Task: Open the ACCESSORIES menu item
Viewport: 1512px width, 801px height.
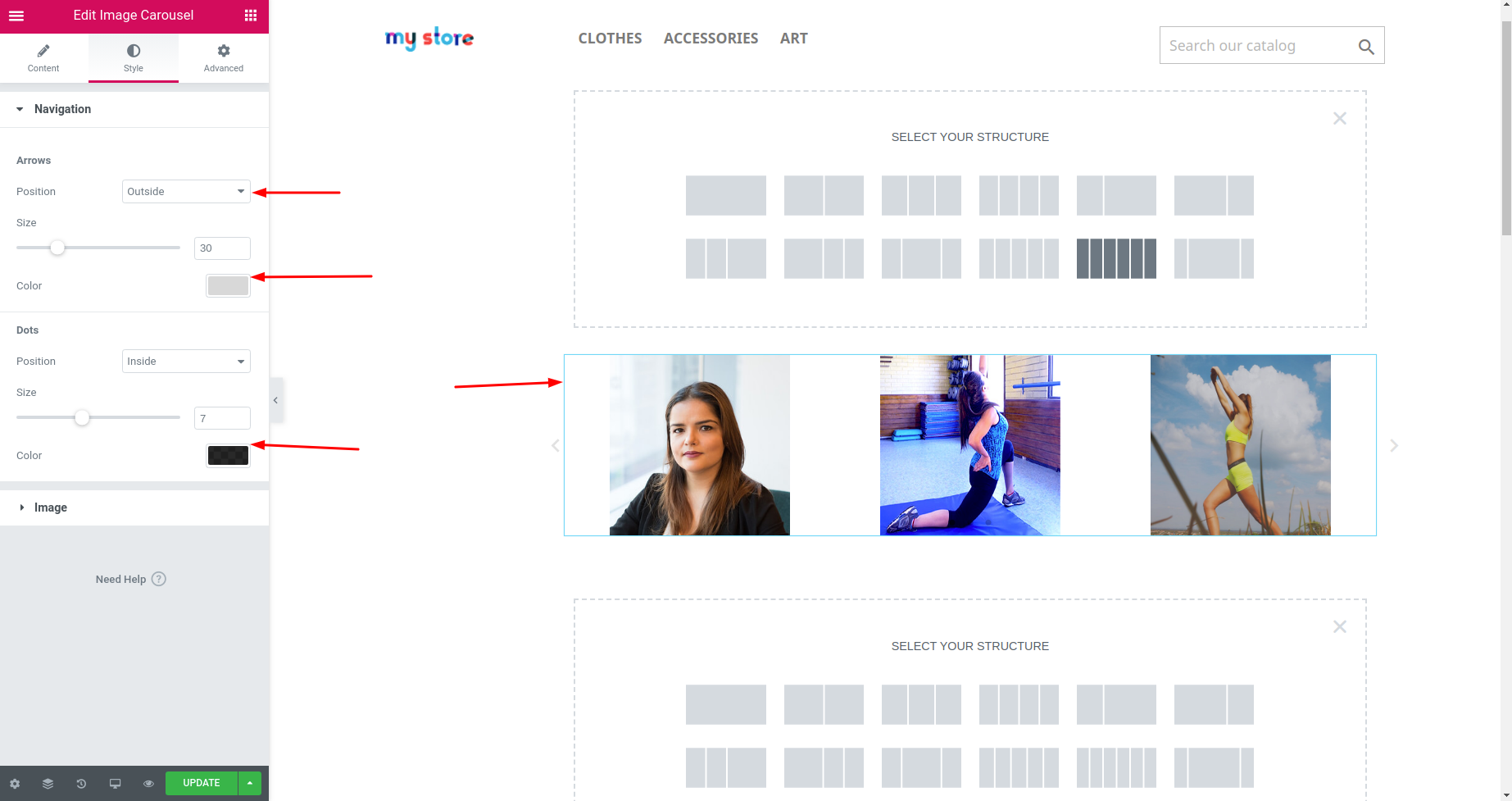Action: coord(711,39)
